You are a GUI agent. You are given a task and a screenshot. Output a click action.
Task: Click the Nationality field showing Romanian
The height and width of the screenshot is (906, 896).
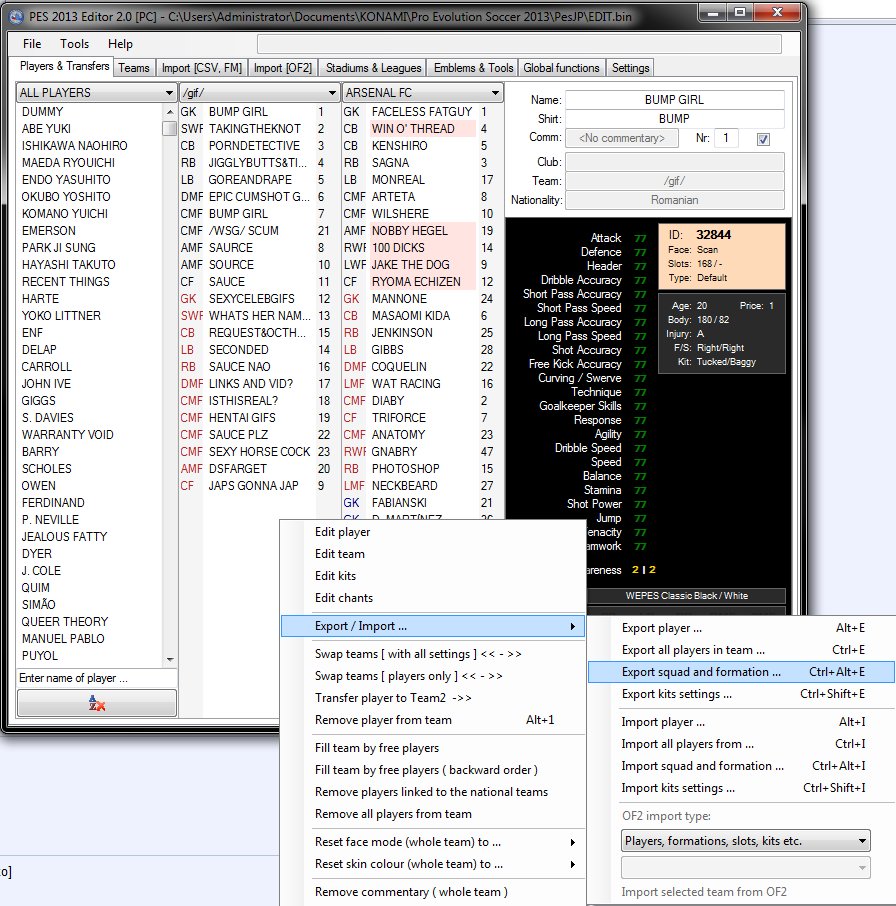[674, 200]
